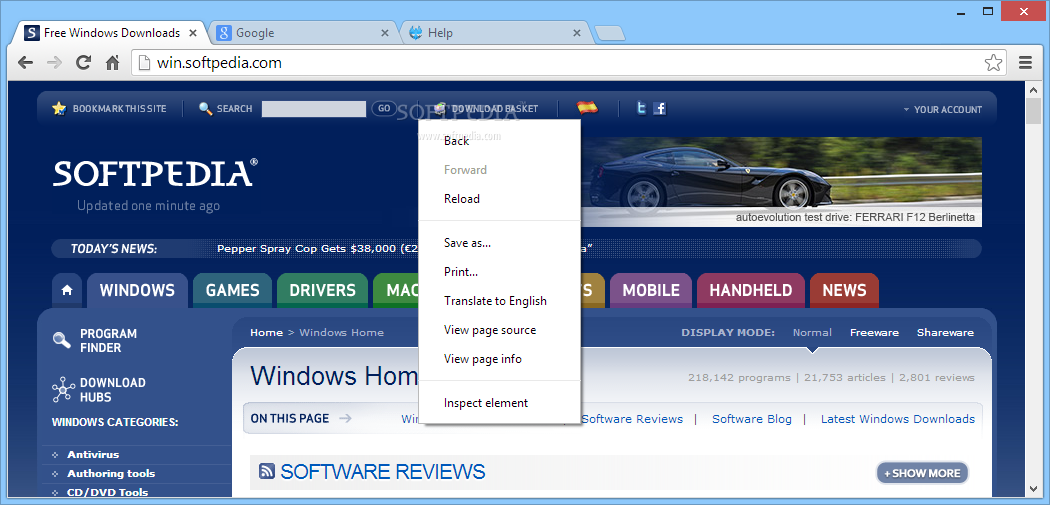Viewport: 1050px width, 505px height.
Task: Open the Software Reviews page link
Action: 632,419
